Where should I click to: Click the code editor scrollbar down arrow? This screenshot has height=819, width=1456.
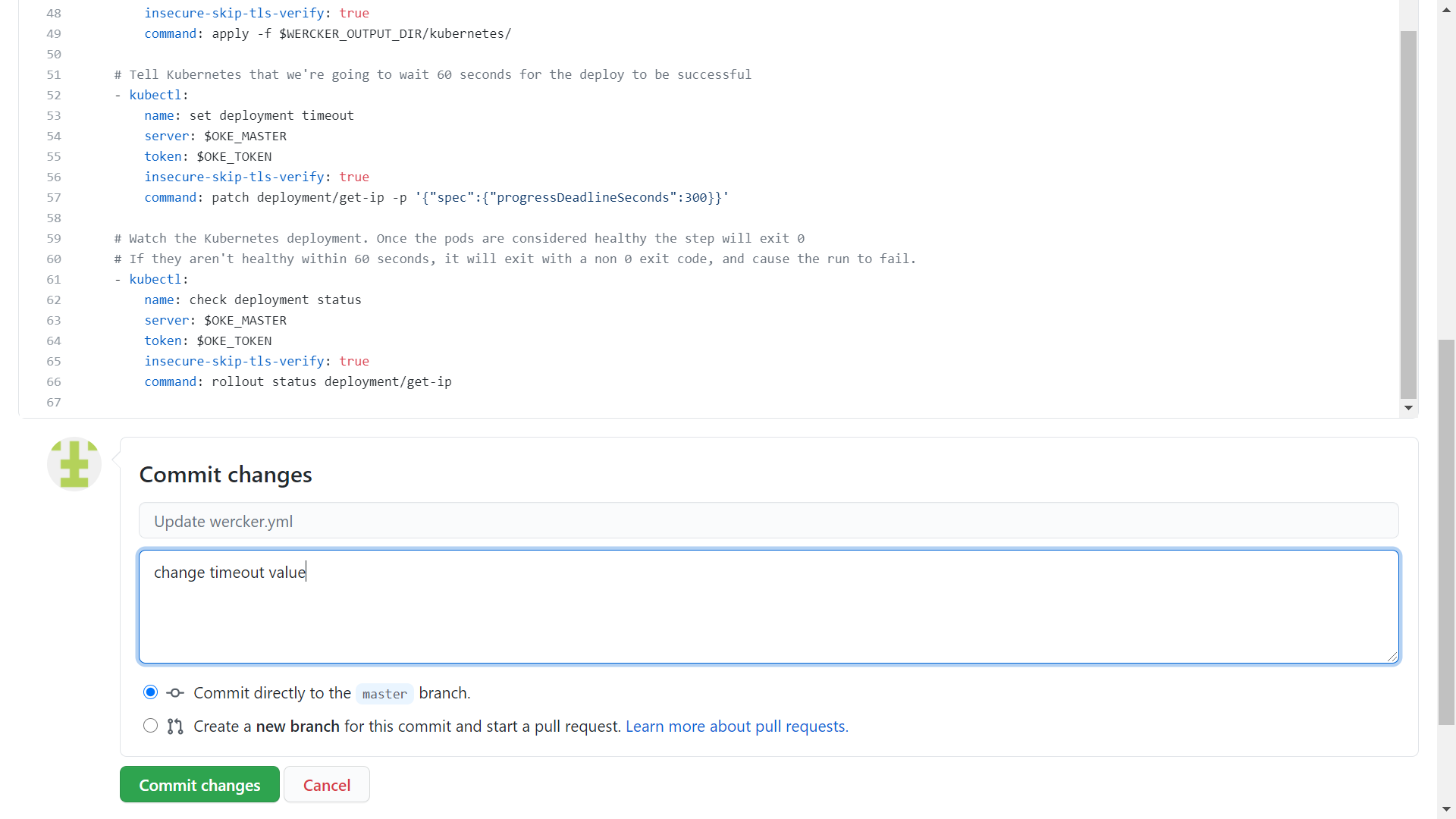pyautogui.click(x=1408, y=408)
